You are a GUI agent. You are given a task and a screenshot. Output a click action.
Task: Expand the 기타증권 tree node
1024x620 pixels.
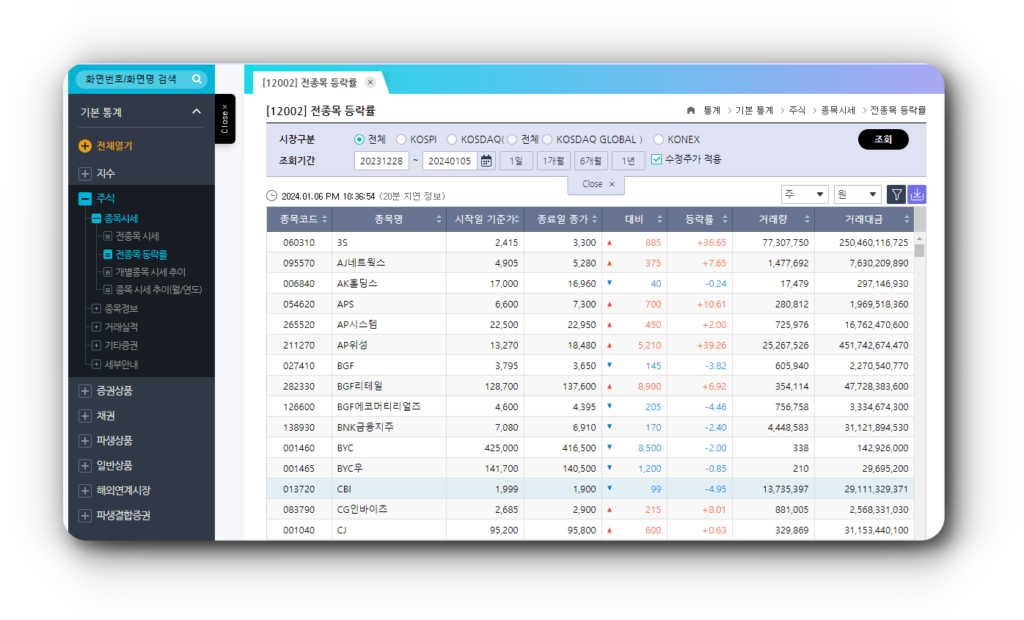point(96,345)
